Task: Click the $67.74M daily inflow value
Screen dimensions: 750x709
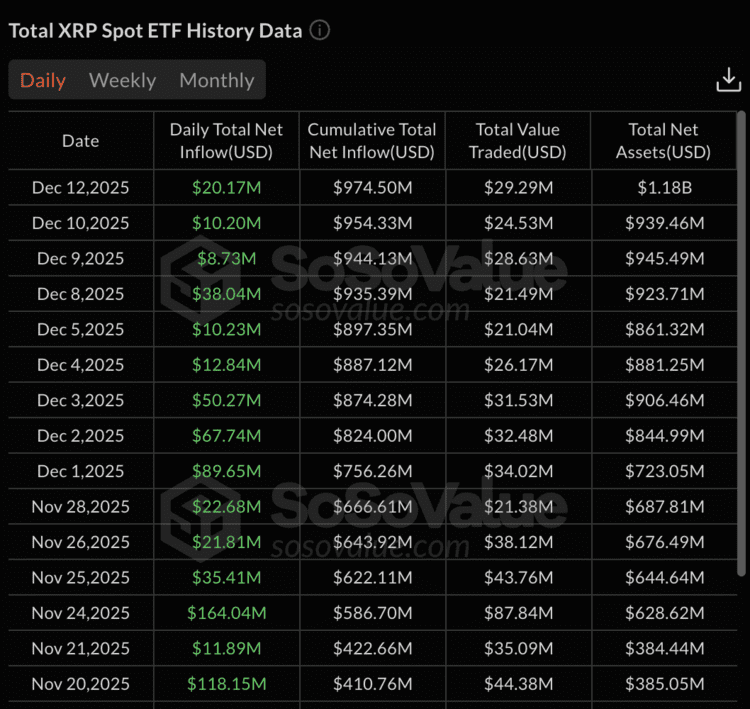Action: [226, 435]
